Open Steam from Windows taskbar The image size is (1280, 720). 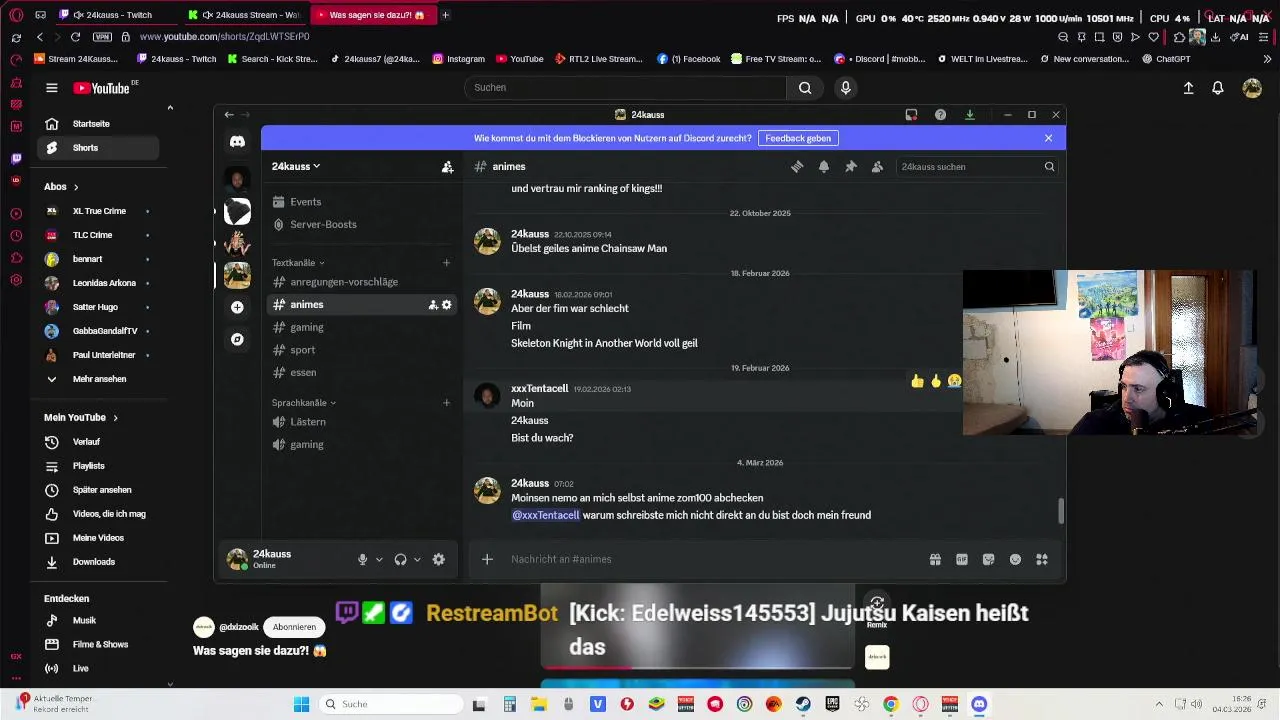click(803, 704)
